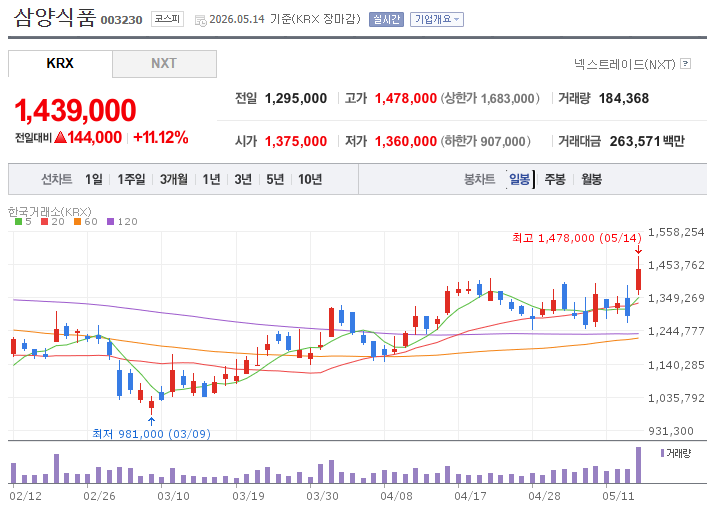707x508 pixels.
Task: Select the 5년 line chart period
Action: tap(275, 179)
